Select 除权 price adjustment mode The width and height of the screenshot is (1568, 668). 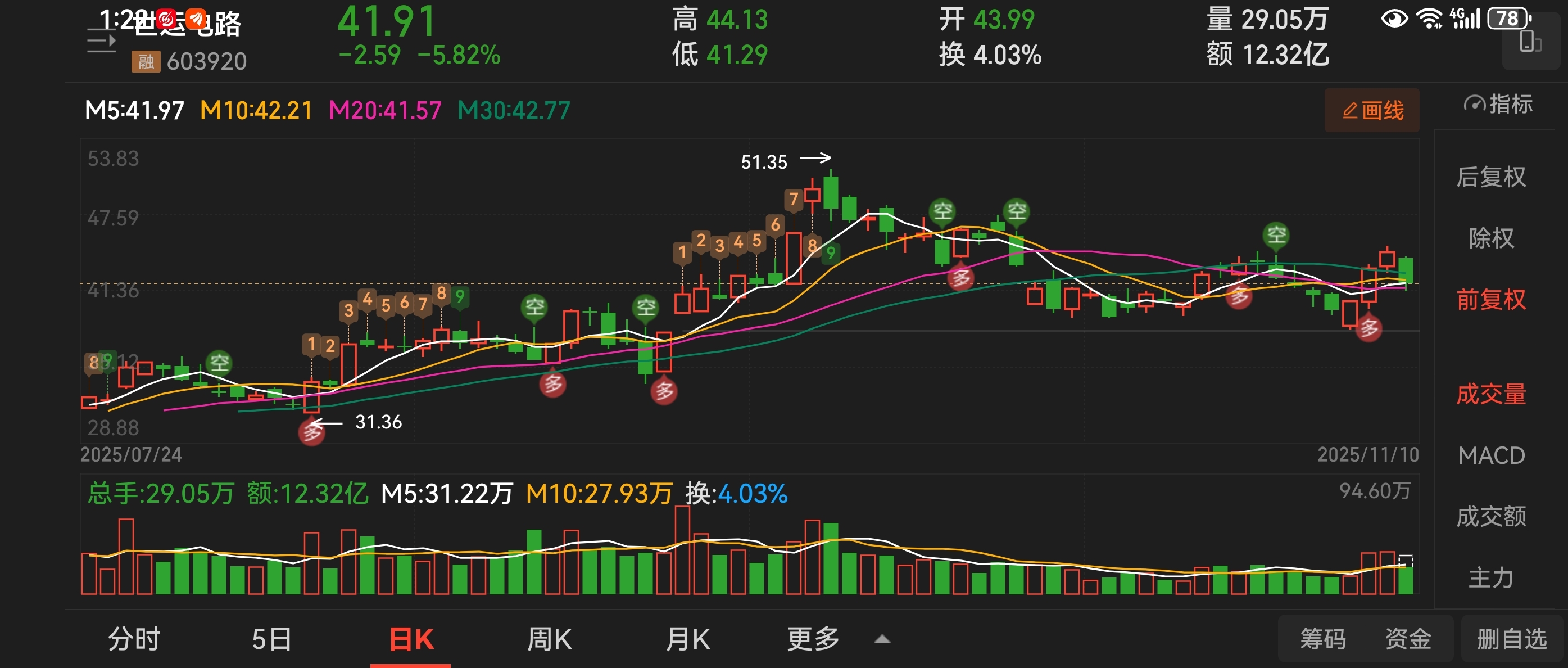click(1490, 238)
